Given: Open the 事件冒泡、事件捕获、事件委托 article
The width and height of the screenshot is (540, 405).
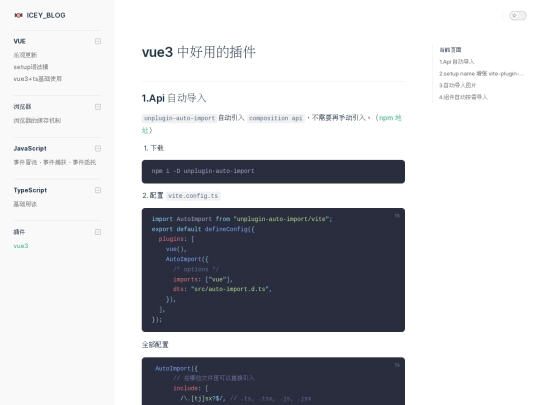Looking at the screenshot, I should [55, 162].
